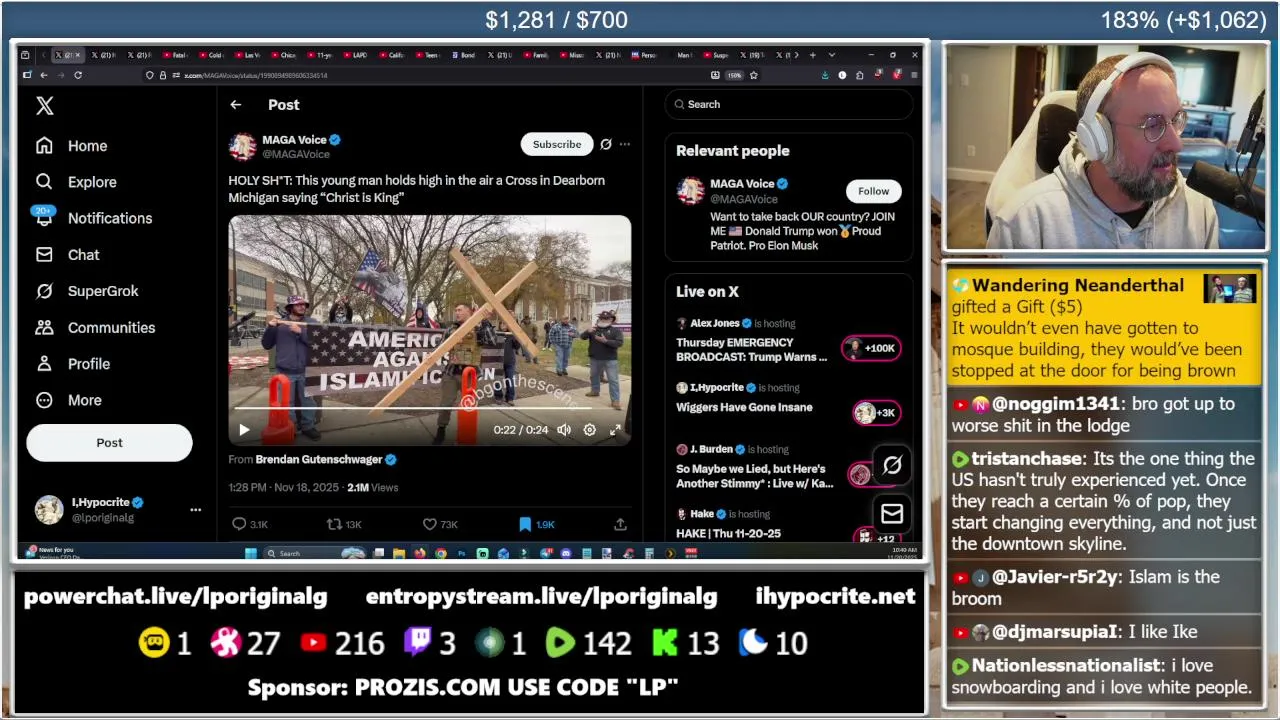Viewport: 1280px width, 720px height.
Task: Click the repost icon with 13K
Action: [x=335, y=524]
